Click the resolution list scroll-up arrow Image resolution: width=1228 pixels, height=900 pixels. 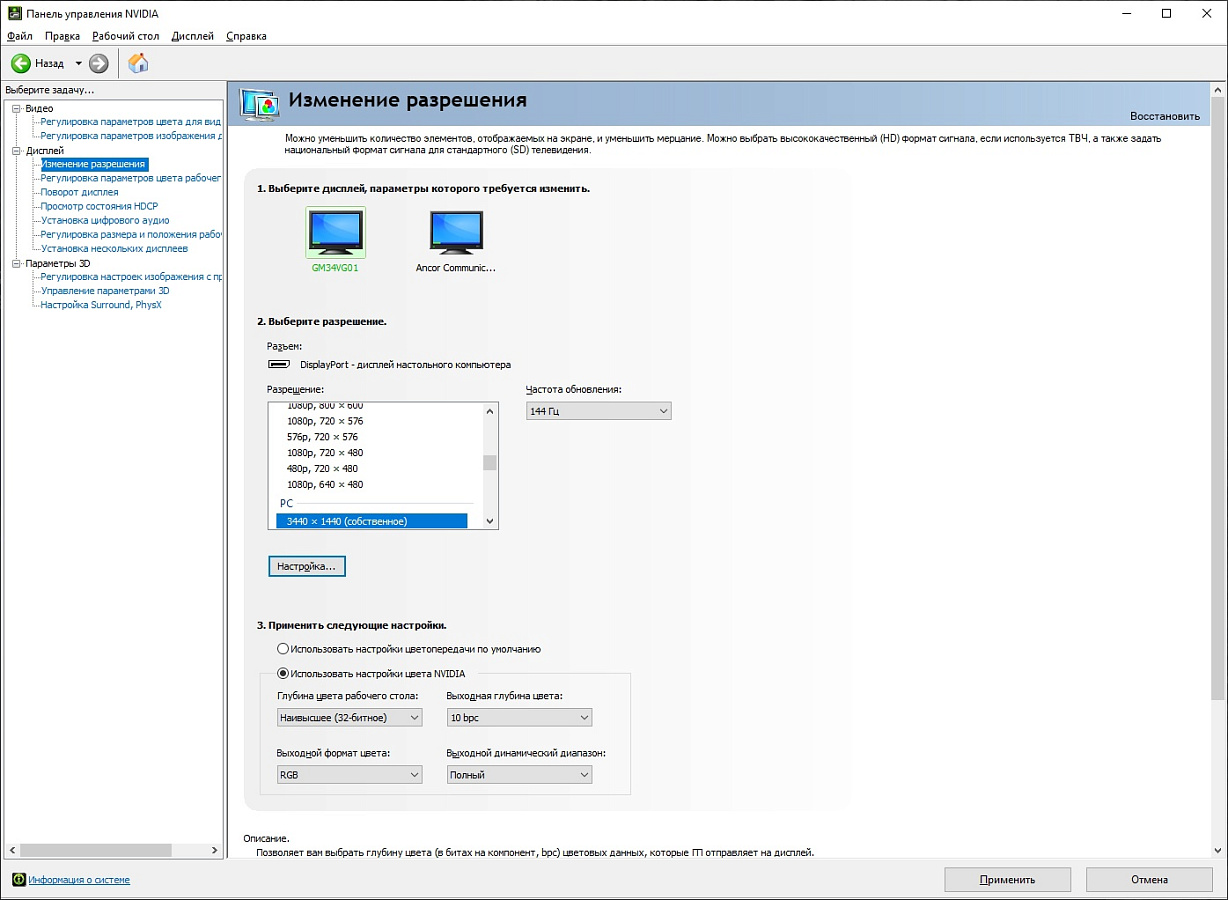pos(490,411)
